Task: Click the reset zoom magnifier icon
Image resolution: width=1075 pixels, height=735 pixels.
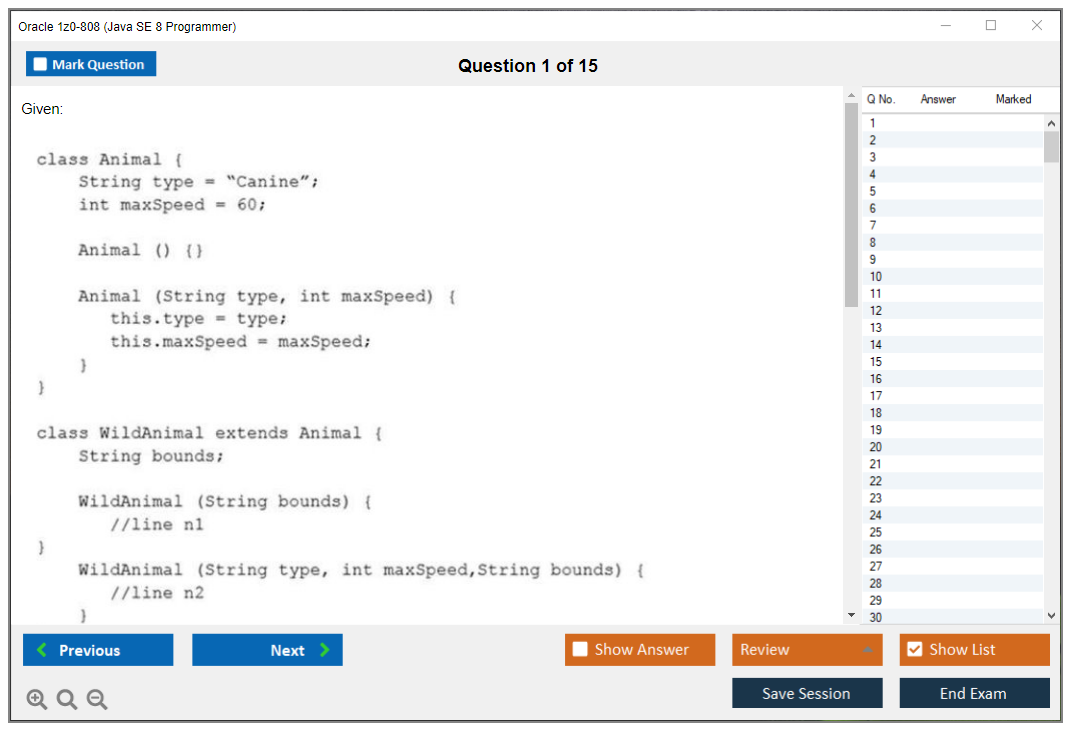Action: [67, 700]
